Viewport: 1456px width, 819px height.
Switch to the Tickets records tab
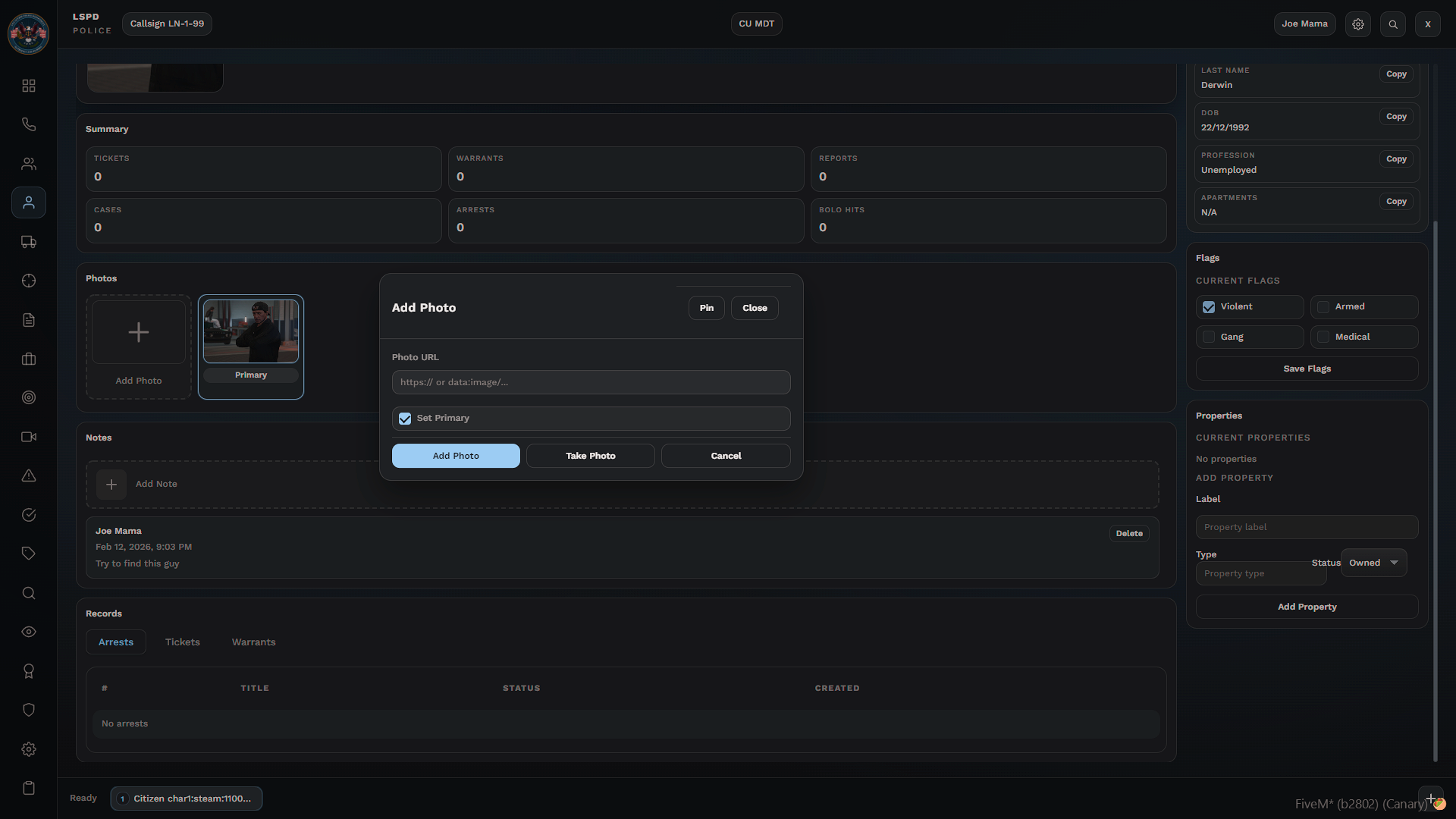[x=183, y=642]
